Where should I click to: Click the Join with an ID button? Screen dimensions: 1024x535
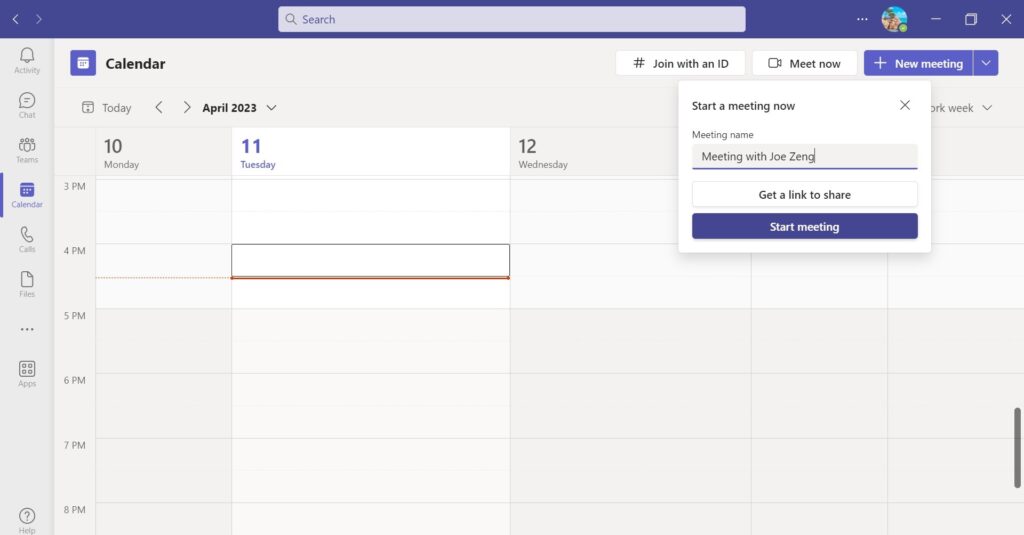tap(680, 63)
